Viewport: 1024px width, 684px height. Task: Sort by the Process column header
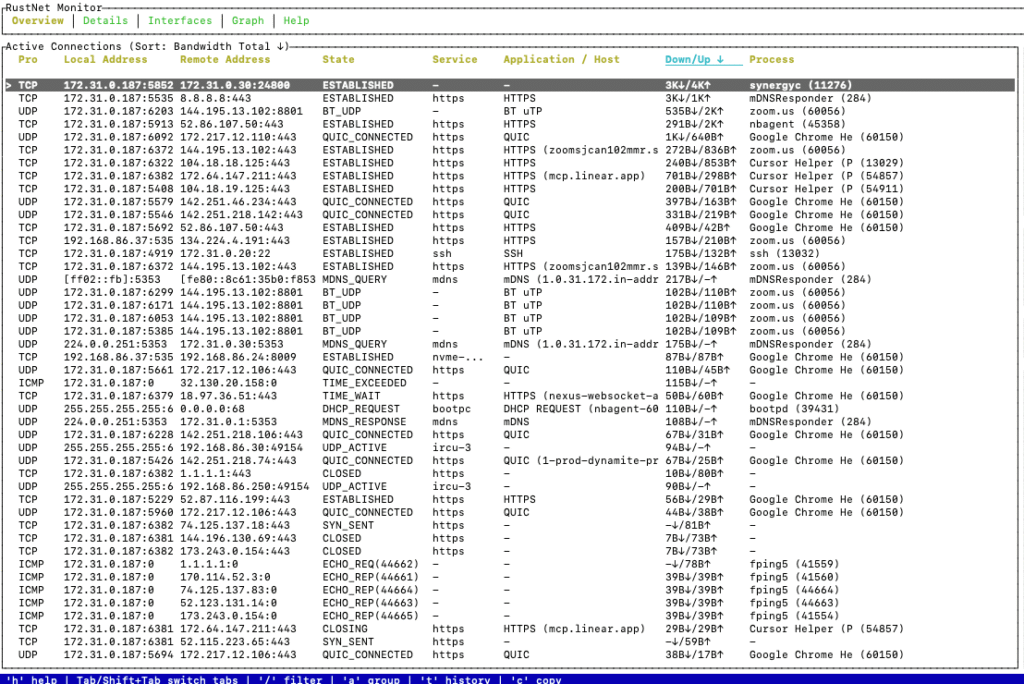coord(771,59)
